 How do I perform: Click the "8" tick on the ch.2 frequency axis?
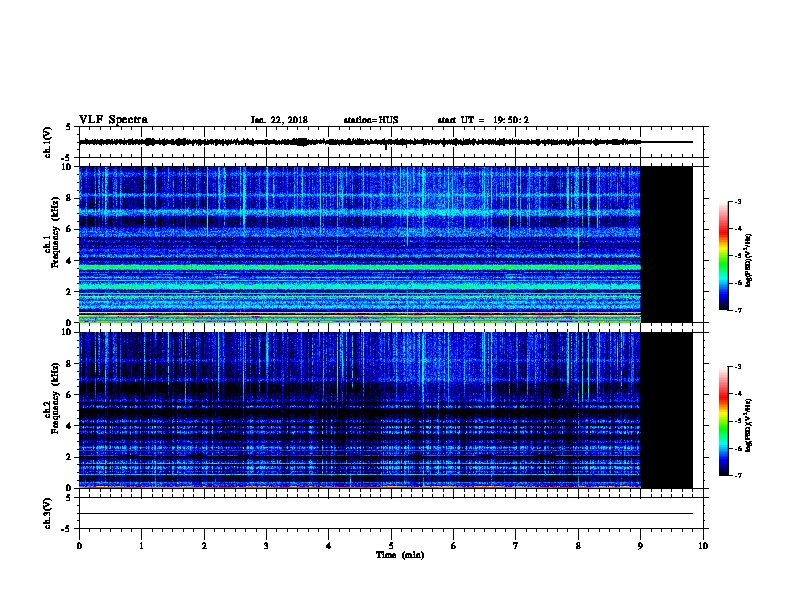[69, 364]
